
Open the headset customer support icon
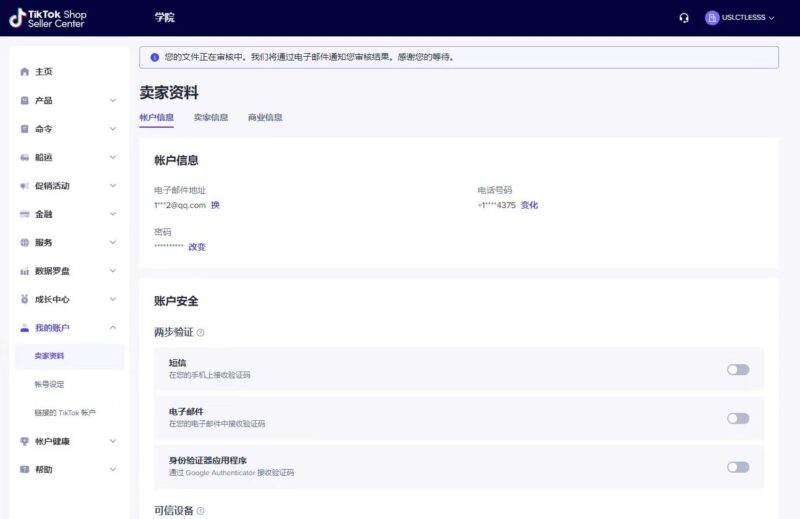(684, 18)
